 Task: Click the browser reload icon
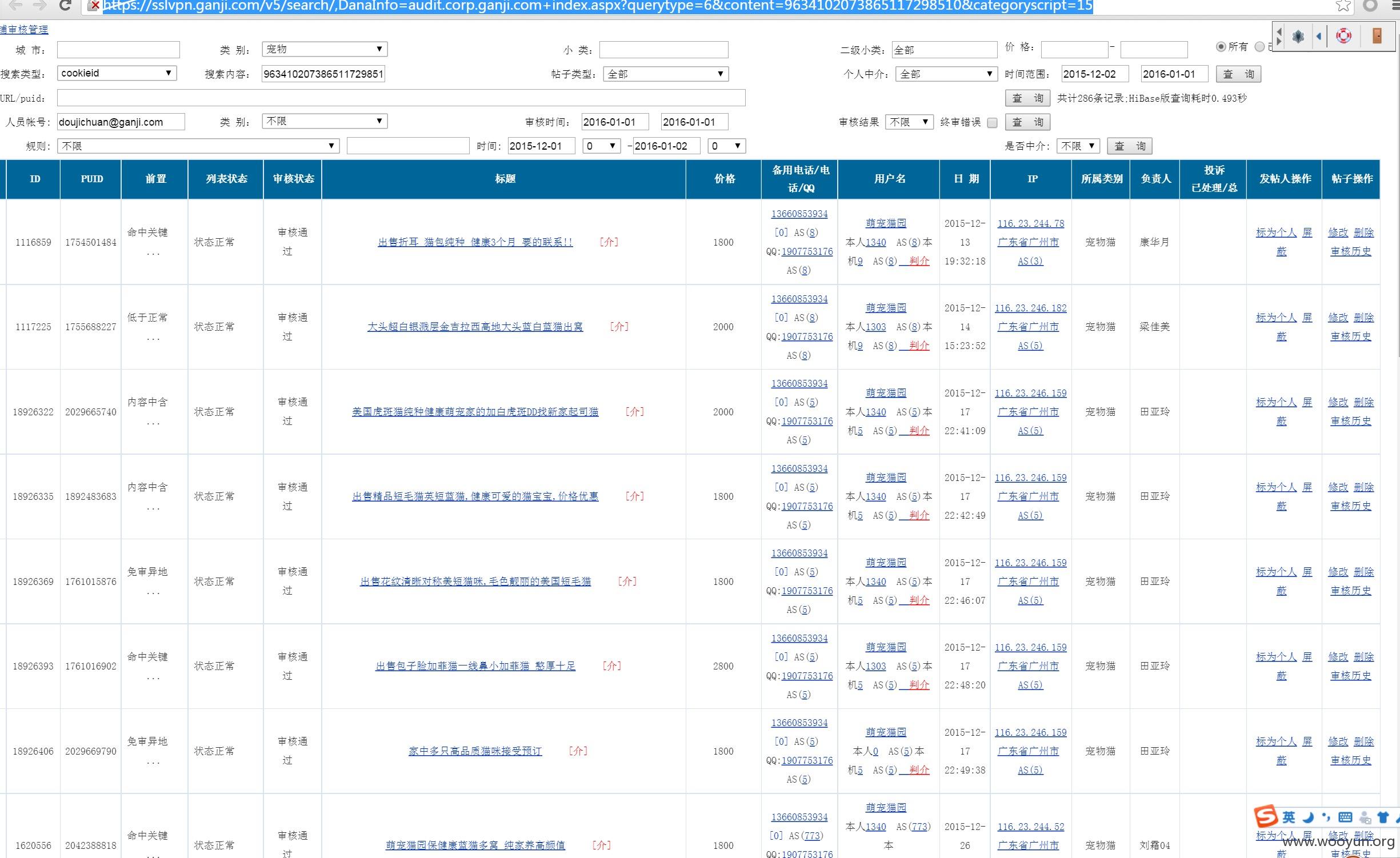(66, 6)
